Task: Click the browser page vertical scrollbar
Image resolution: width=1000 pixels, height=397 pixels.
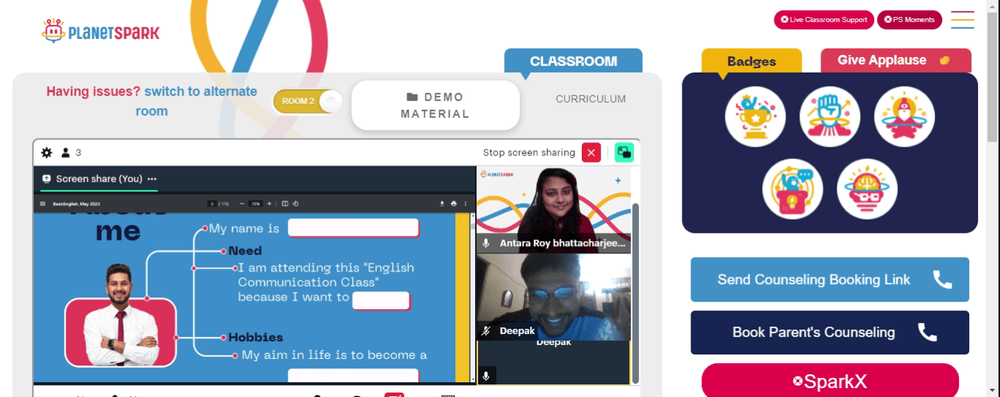Action: pos(992,77)
